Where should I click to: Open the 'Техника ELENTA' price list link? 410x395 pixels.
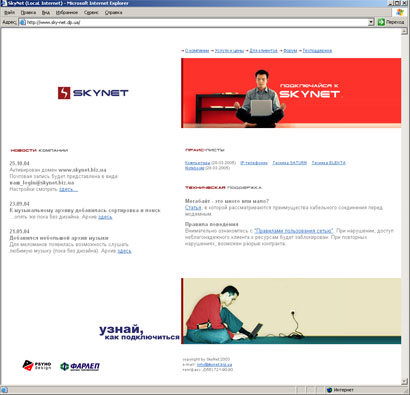coord(329,163)
